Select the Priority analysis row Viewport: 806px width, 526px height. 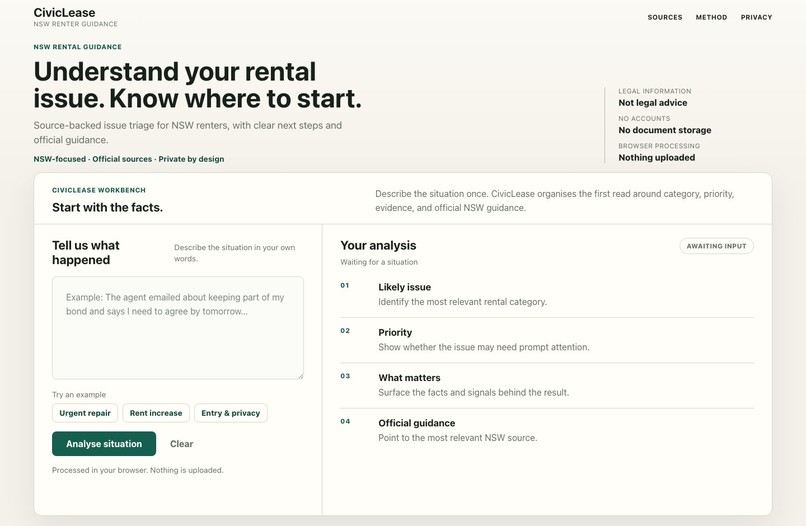pos(547,340)
